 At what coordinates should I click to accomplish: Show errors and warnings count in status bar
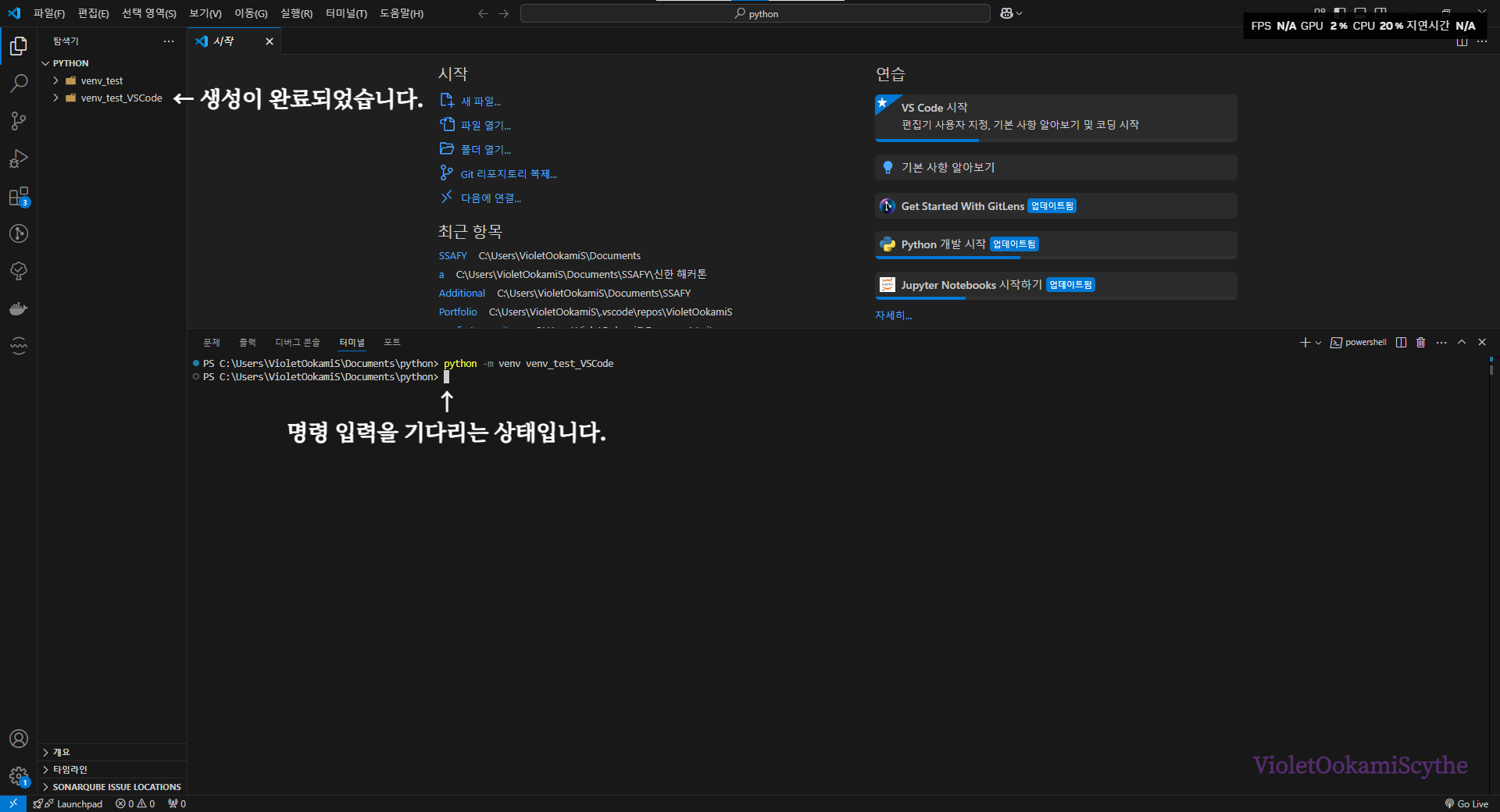(135, 803)
